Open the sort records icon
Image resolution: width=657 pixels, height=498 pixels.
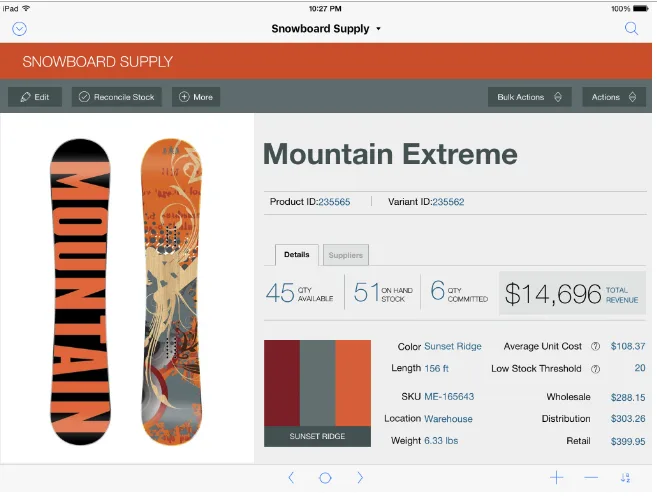pyautogui.click(x=625, y=478)
